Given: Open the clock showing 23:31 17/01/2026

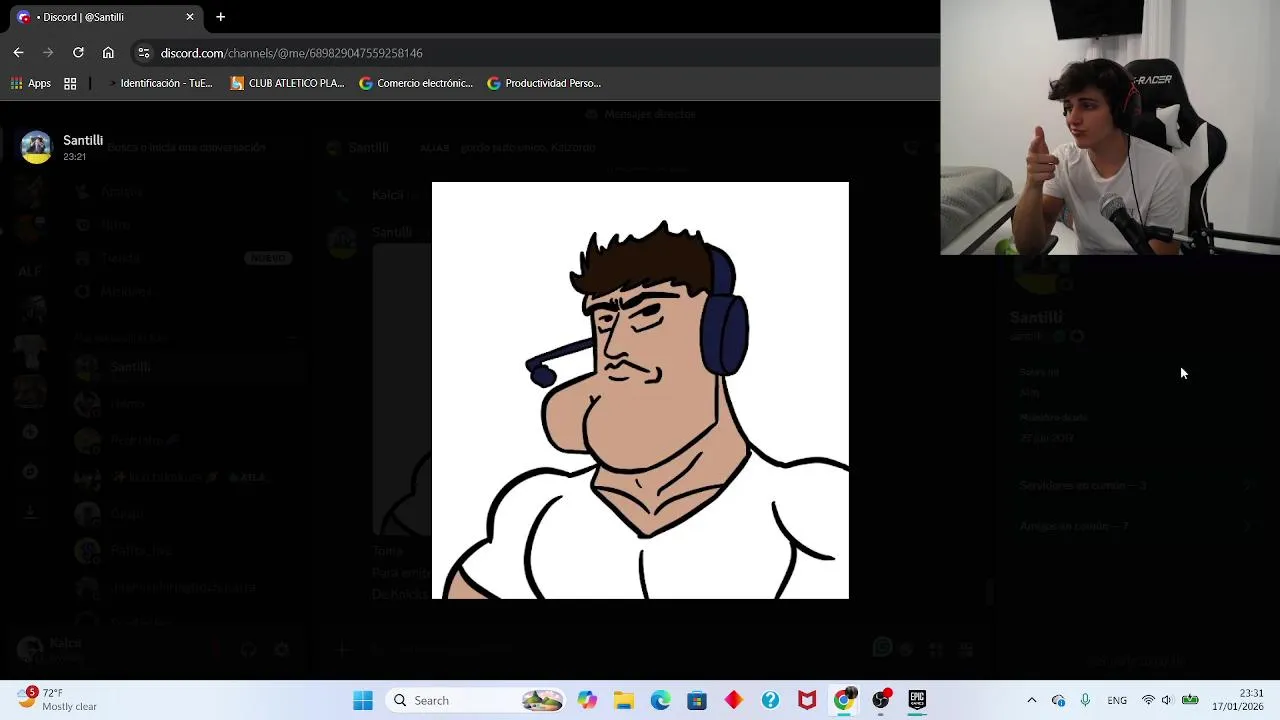Looking at the screenshot, I should [x=1237, y=700].
